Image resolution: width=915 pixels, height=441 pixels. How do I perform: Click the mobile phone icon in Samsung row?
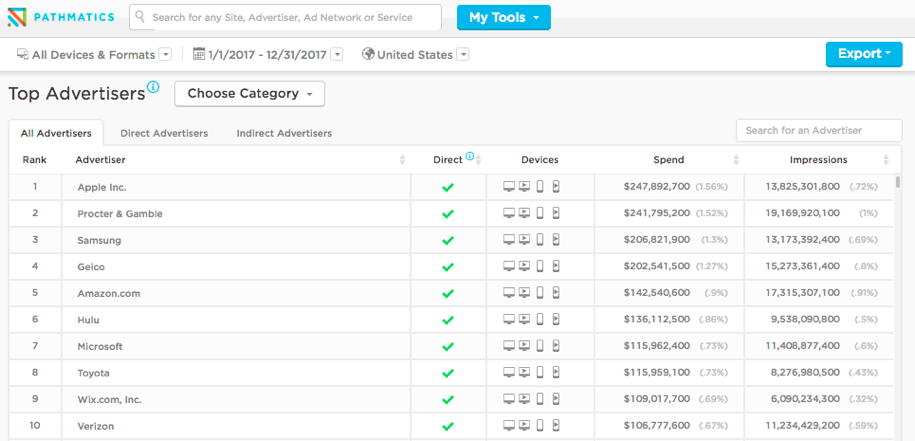click(540, 240)
